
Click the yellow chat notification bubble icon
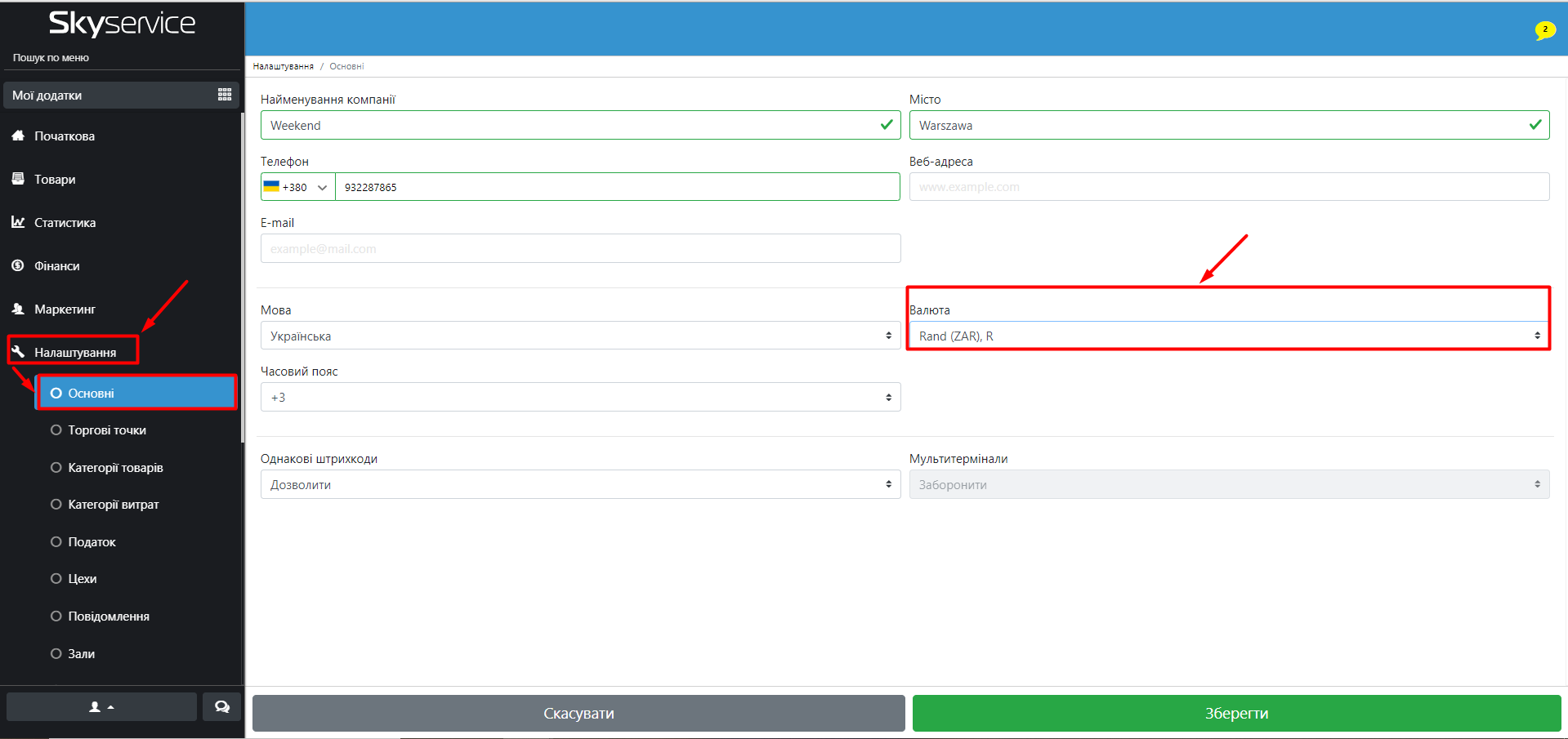click(x=1544, y=30)
